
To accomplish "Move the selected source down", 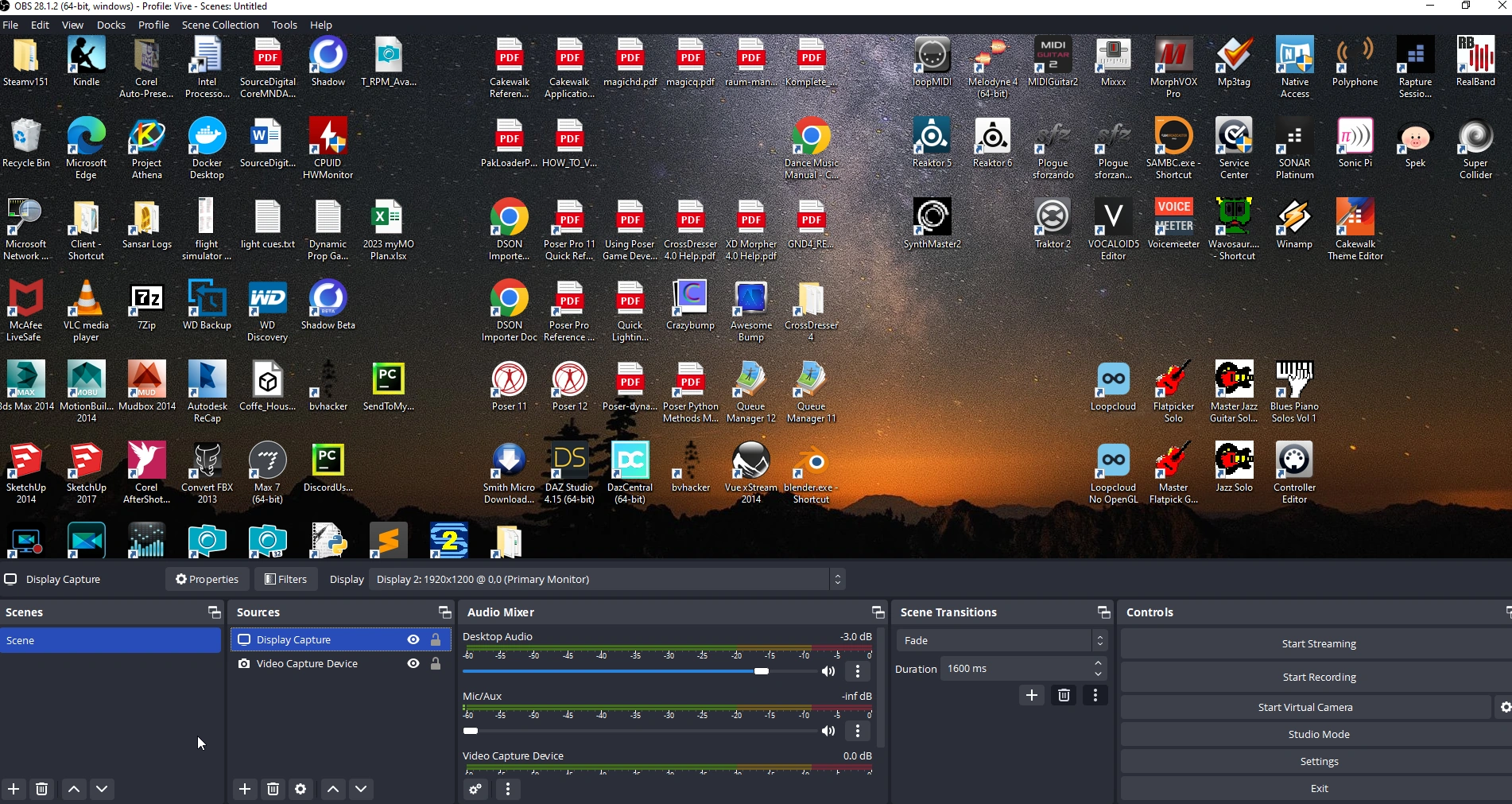I will click(x=361, y=789).
